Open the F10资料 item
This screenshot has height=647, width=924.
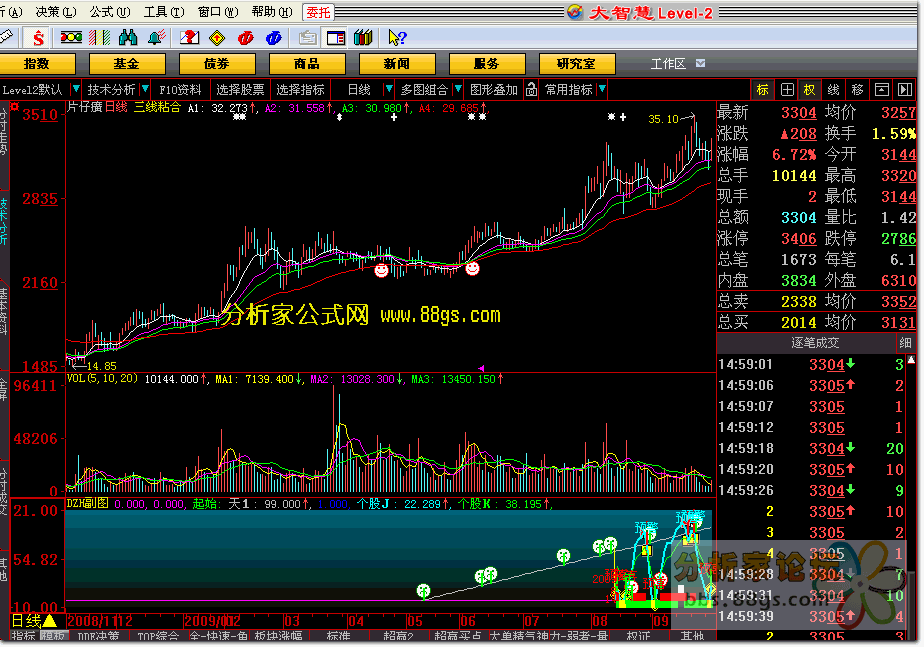coord(180,90)
